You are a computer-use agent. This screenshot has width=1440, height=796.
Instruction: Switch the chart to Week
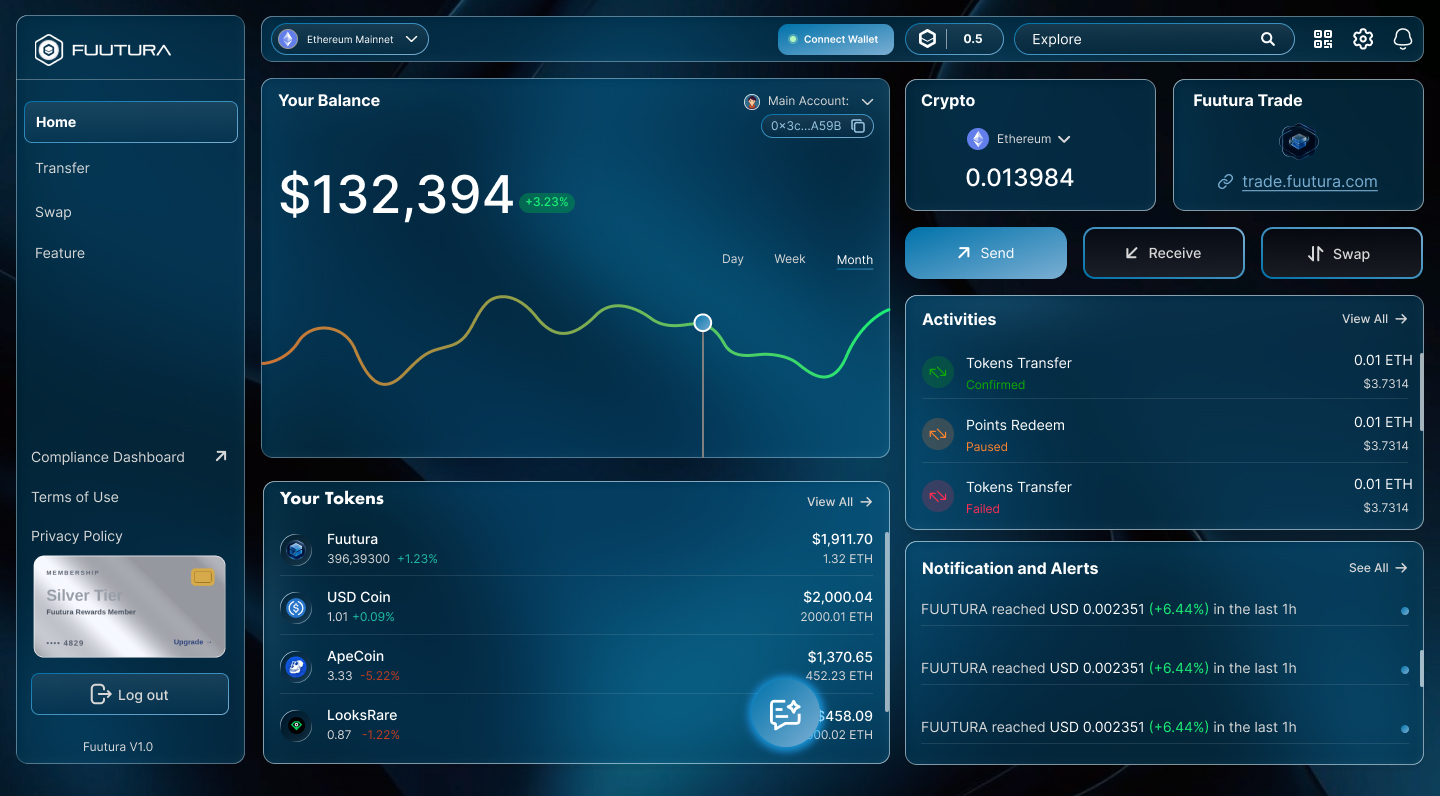pos(789,259)
